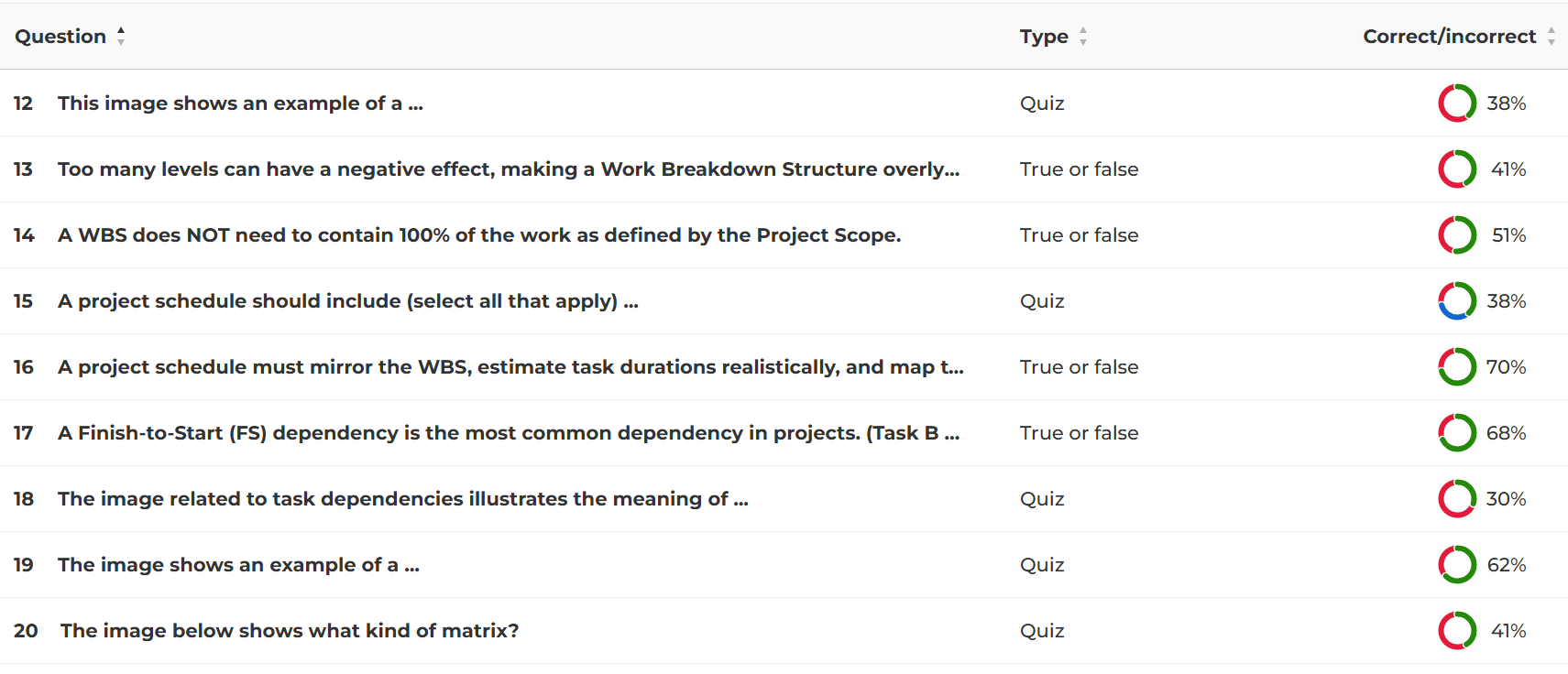Sort by Correct/incorrect column arrows

coord(1552,37)
